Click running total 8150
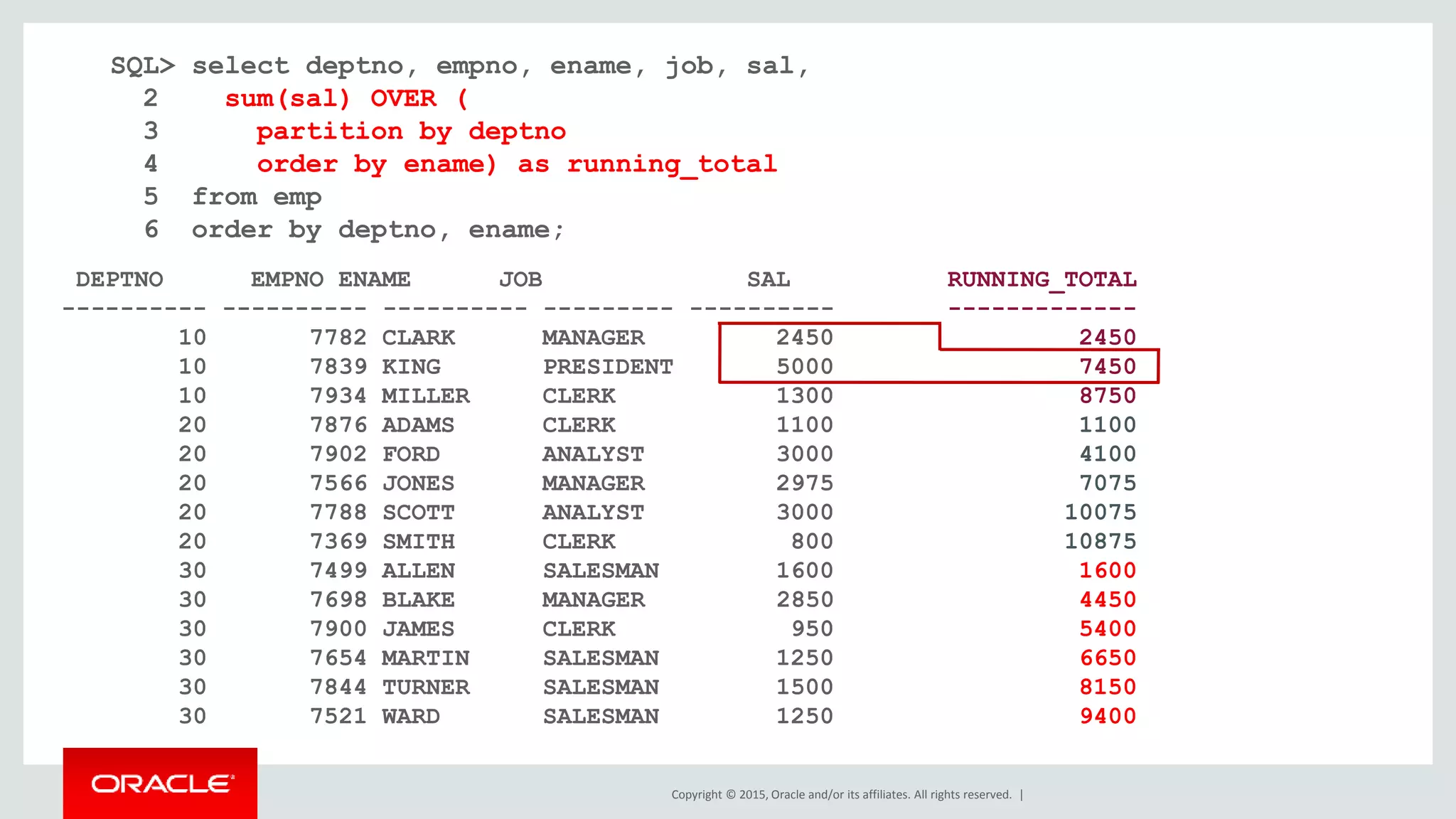The height and width of the screenshot is (819, 1456). (1108, 687)
